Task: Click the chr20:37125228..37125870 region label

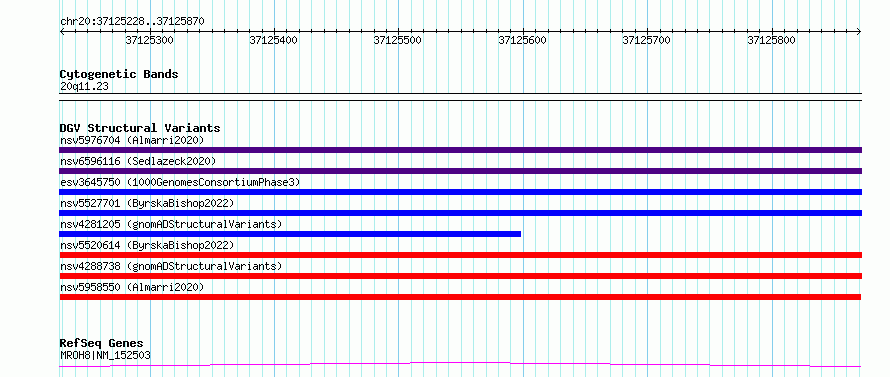Action: (x=132, y=21)
